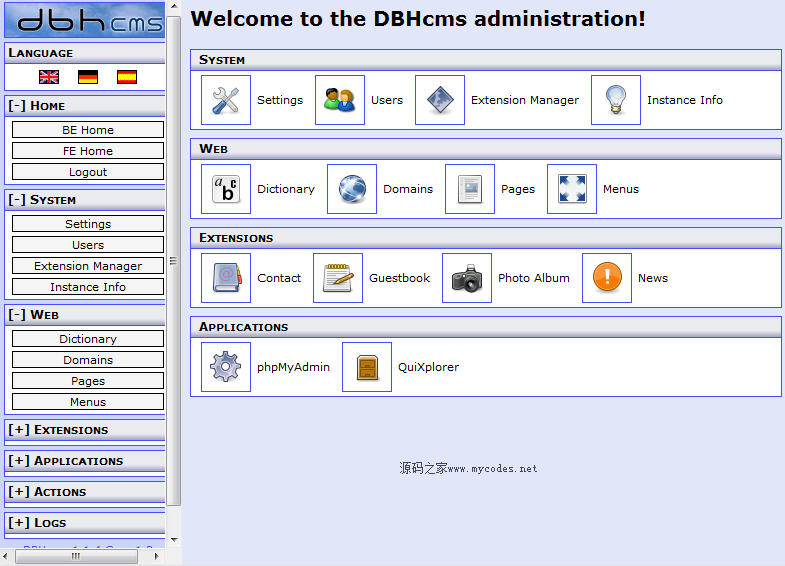Open Menus from sidebar menu
Screen dimensions: 785x566
pos(88,402)
